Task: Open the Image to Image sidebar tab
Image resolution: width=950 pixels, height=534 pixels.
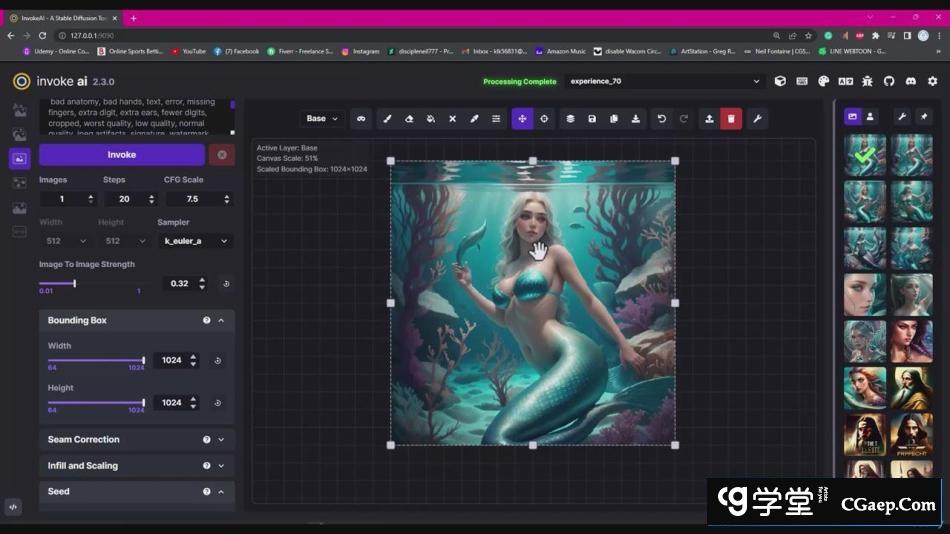Action: tap(19, 134)
